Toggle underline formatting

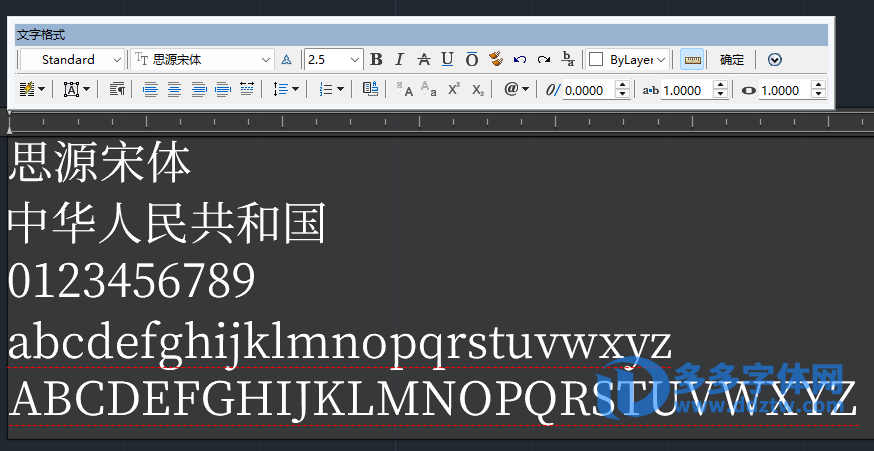tap(447, 60)
